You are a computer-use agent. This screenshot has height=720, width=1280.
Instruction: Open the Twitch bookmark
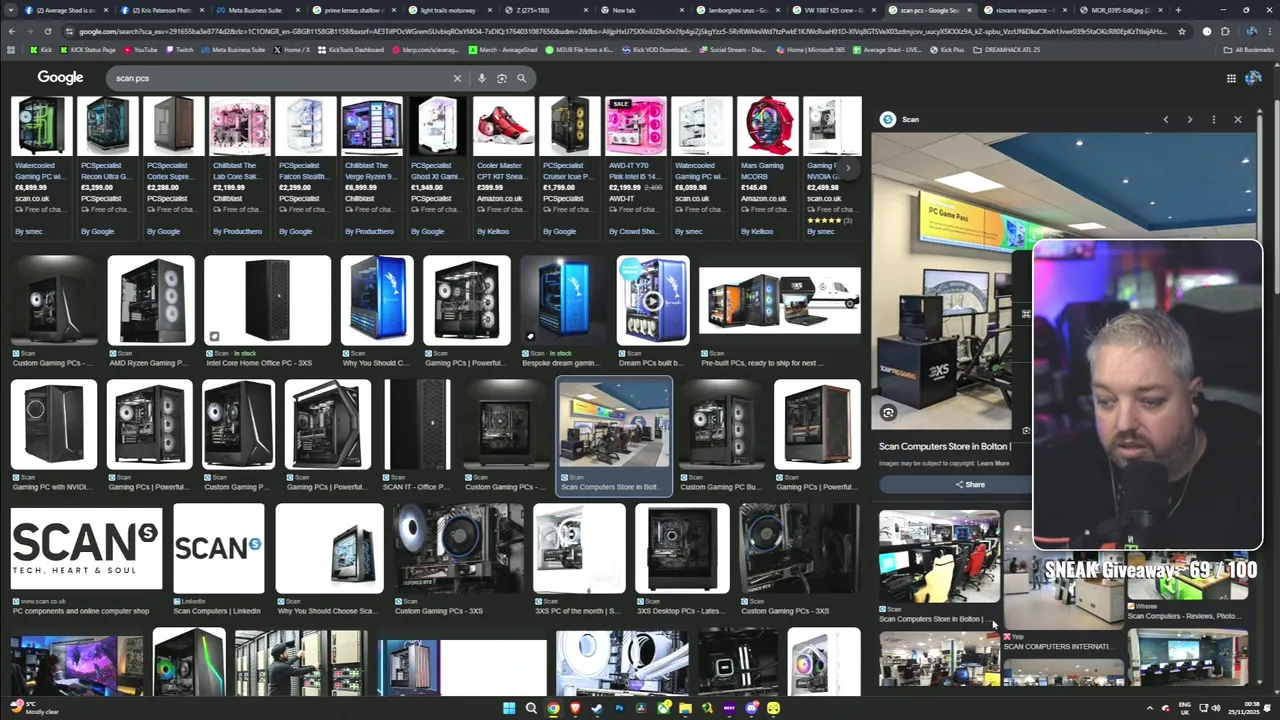point(180,49)
